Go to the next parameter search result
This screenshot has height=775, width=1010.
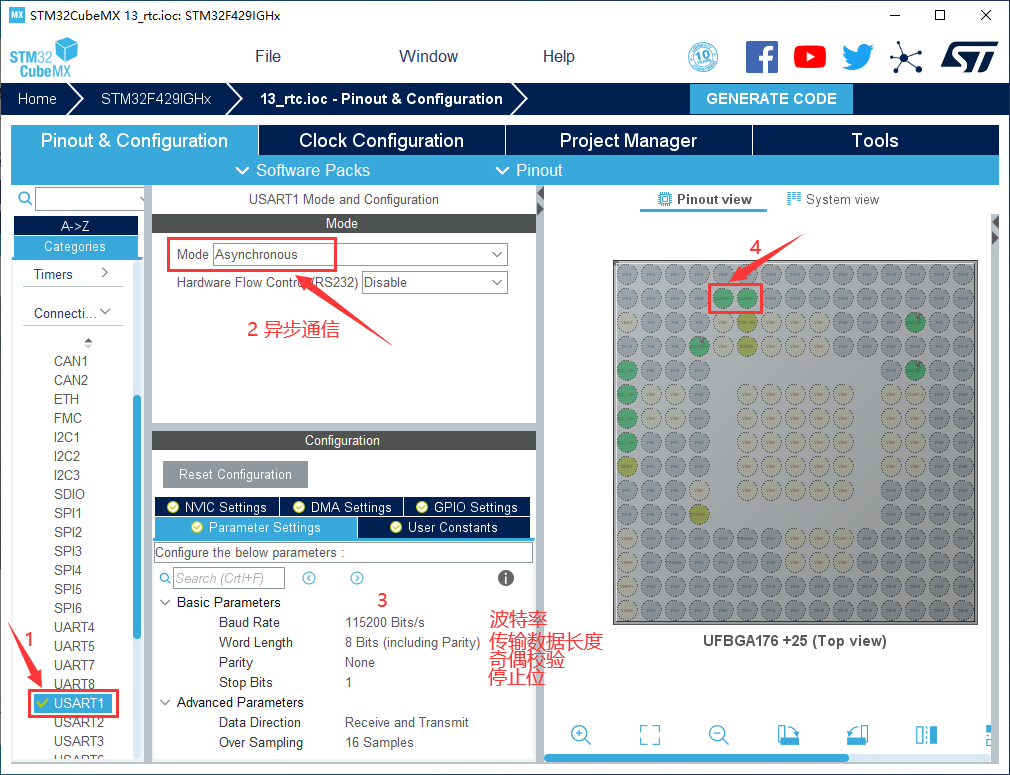click(x=357, y=578)
